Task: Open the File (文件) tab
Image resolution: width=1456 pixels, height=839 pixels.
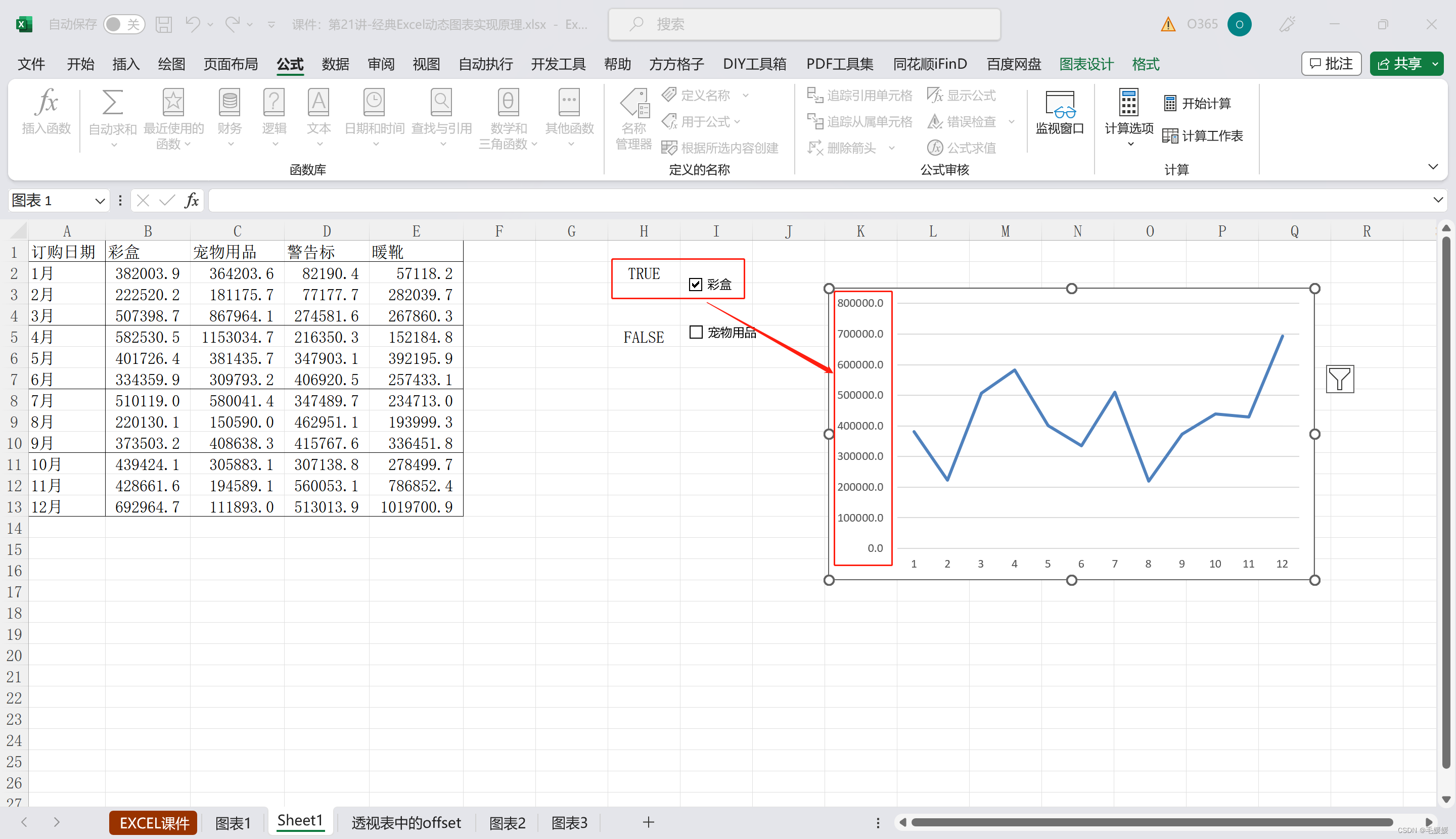Action: [31, 64]
